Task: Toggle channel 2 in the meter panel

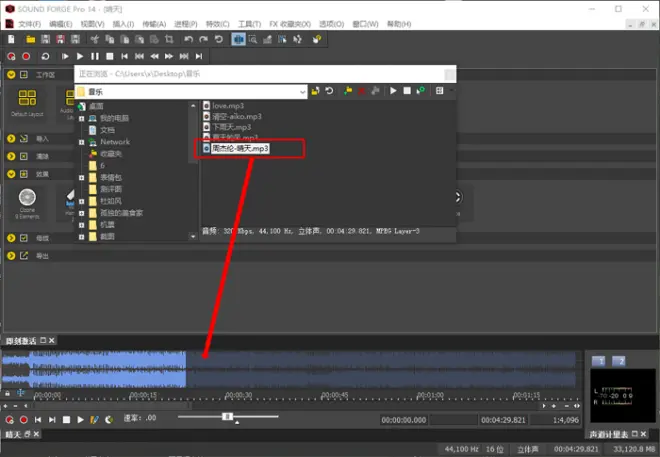Action: point(618,361)
